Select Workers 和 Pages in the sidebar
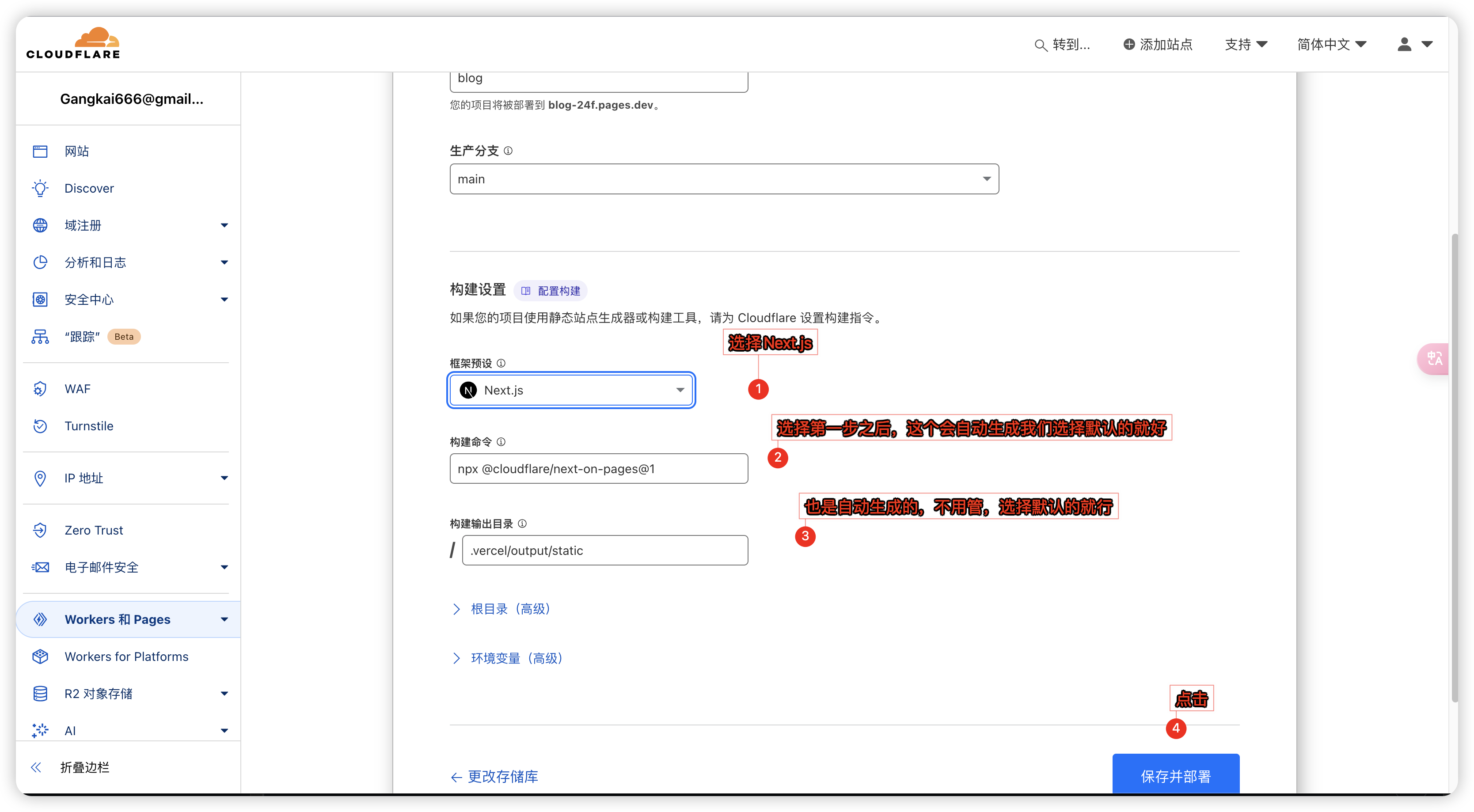The image size is (1474, 812). coord(117,619)
